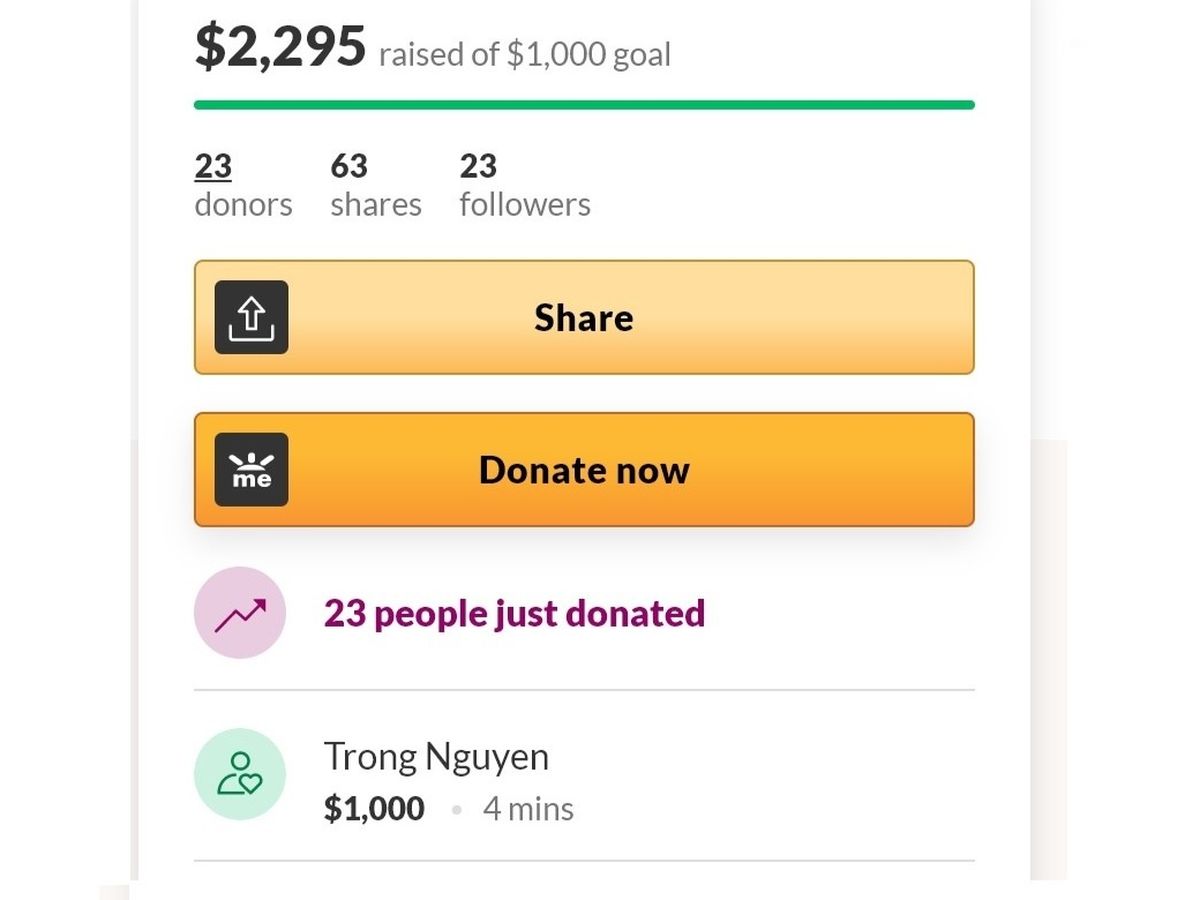Open the underlined 23 donors count
This screenshot has width=1200, height=900.
coord(213,166)
